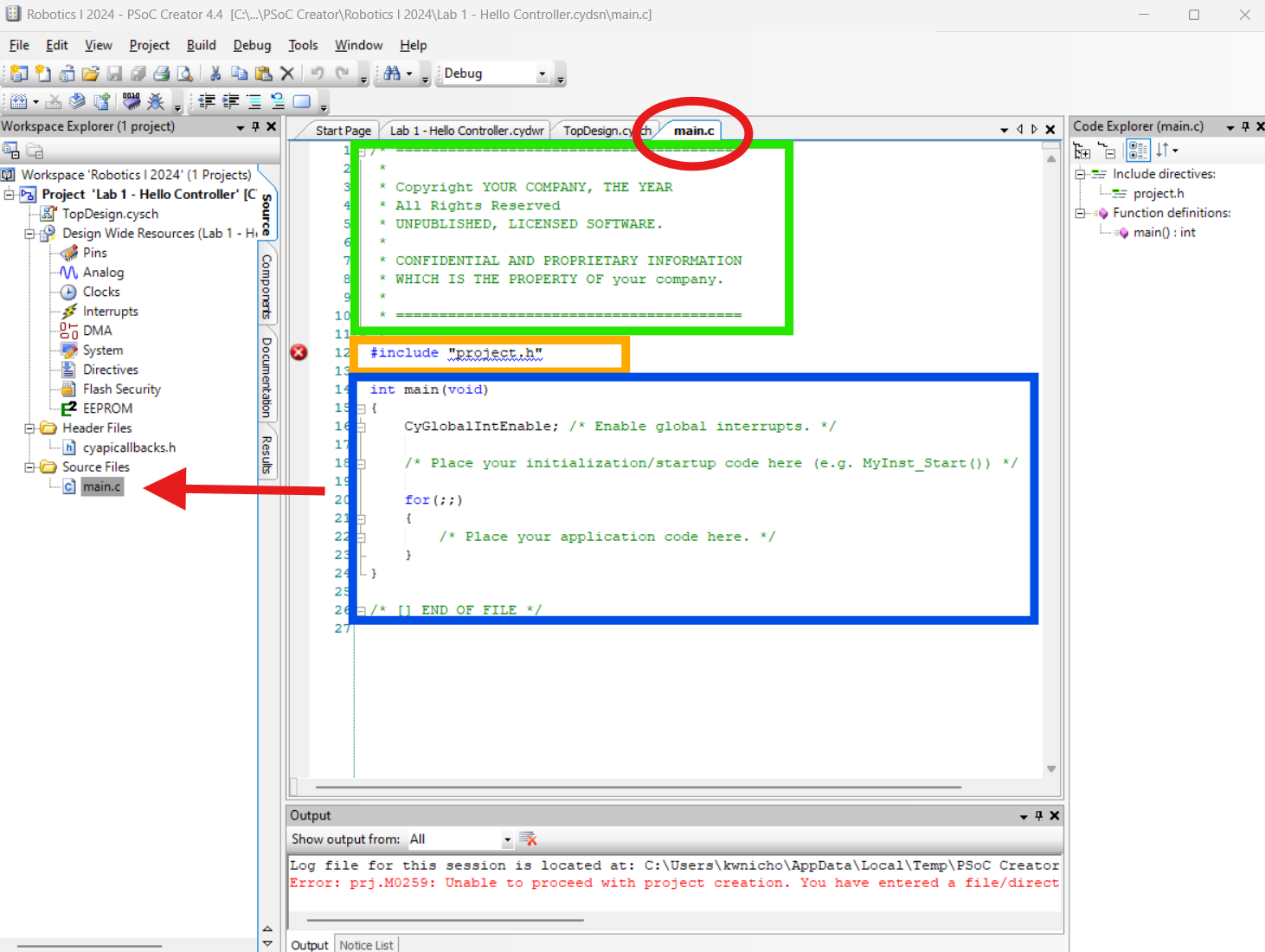Viewport: 1265px width, 952px height.
Task: Pin the Workspace Explorer panel
Action: click(x=255, y=126)
